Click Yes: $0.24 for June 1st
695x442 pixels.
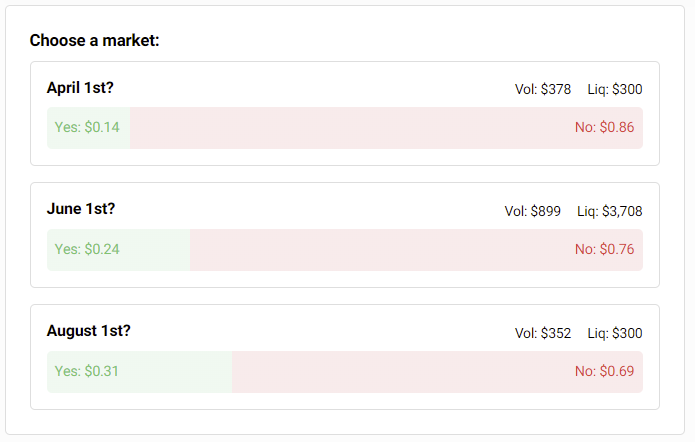[x=87, y=250]
